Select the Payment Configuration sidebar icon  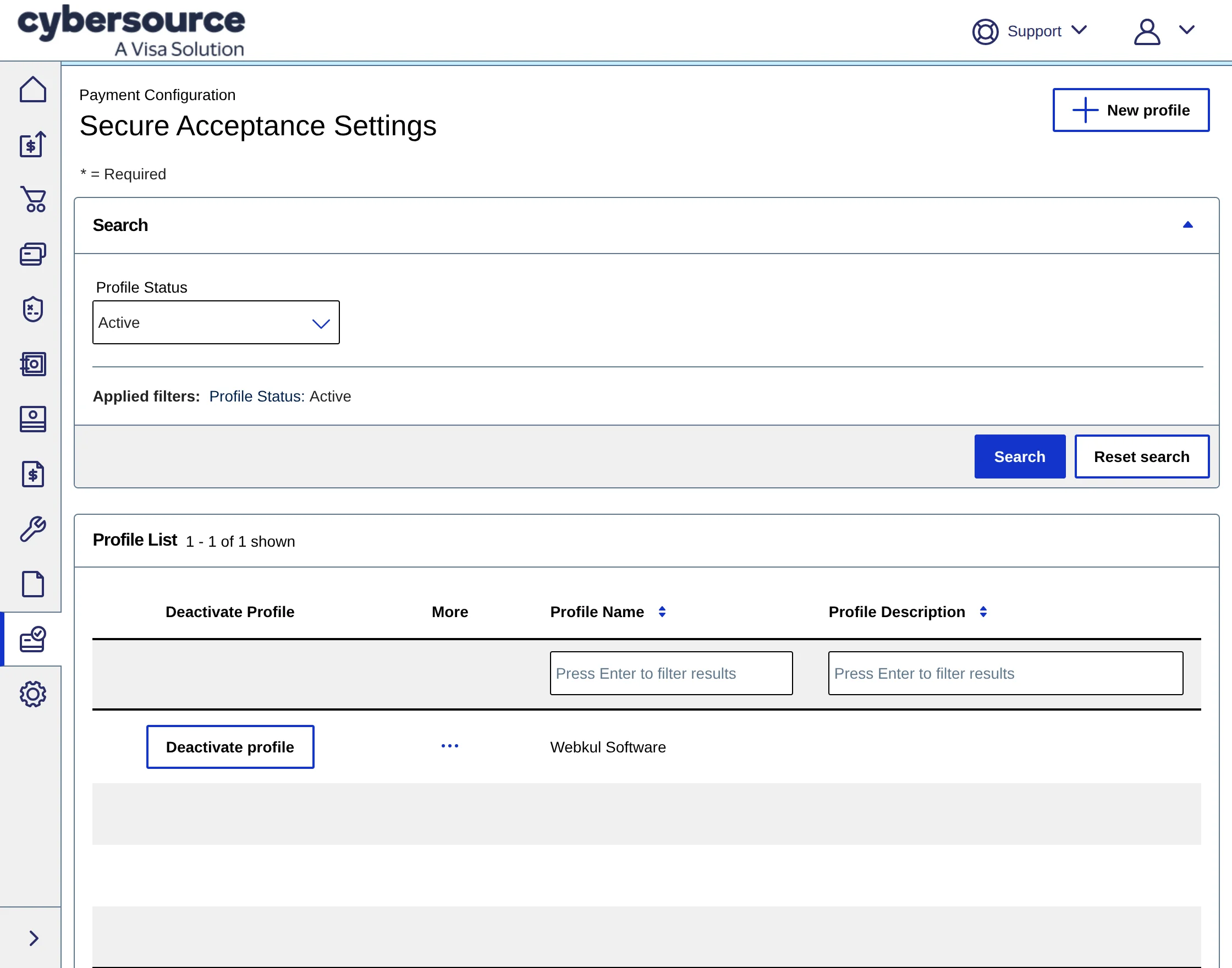pyautogui.click(x=33, y=639)
